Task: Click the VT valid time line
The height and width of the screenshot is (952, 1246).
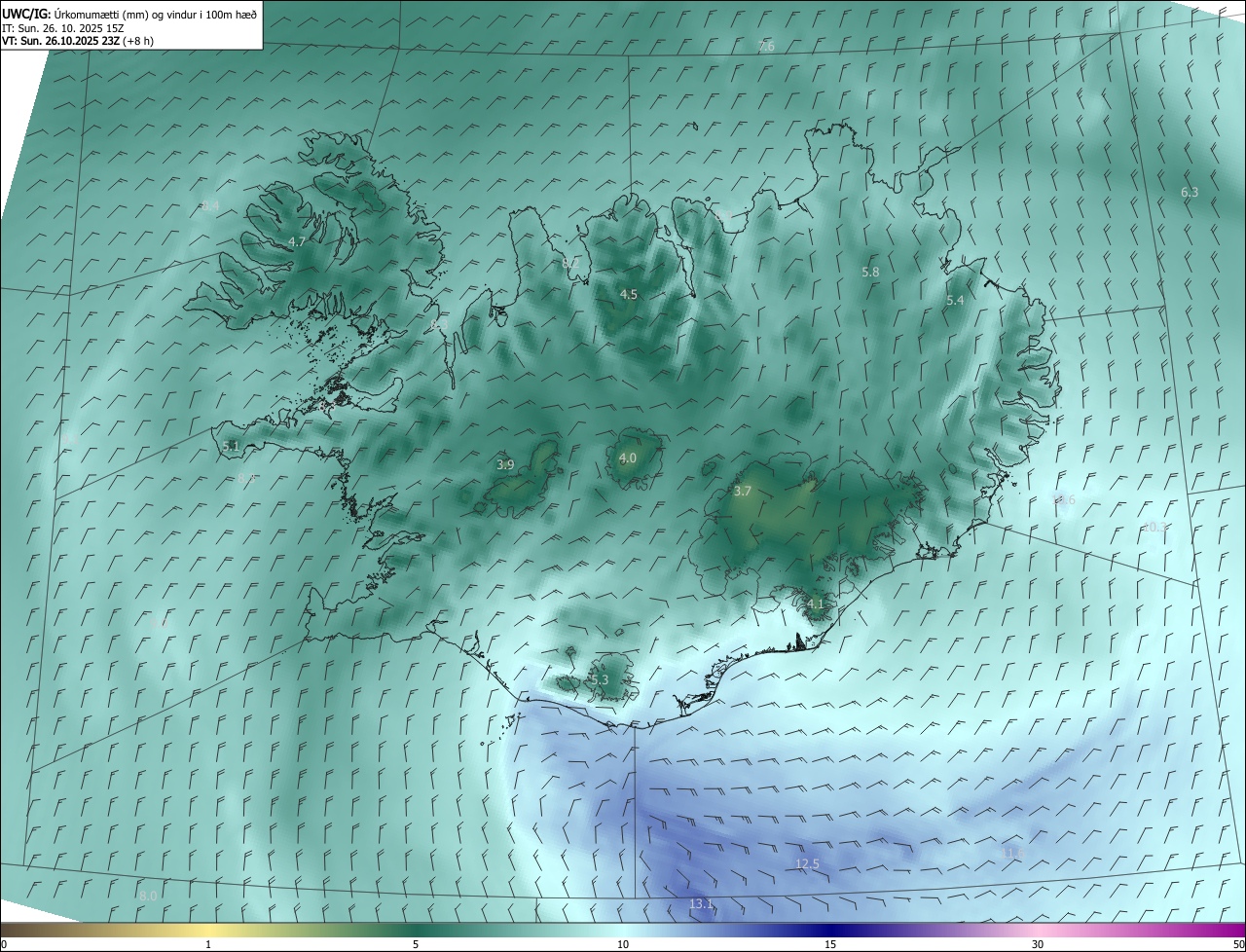Action: [78, 41]
